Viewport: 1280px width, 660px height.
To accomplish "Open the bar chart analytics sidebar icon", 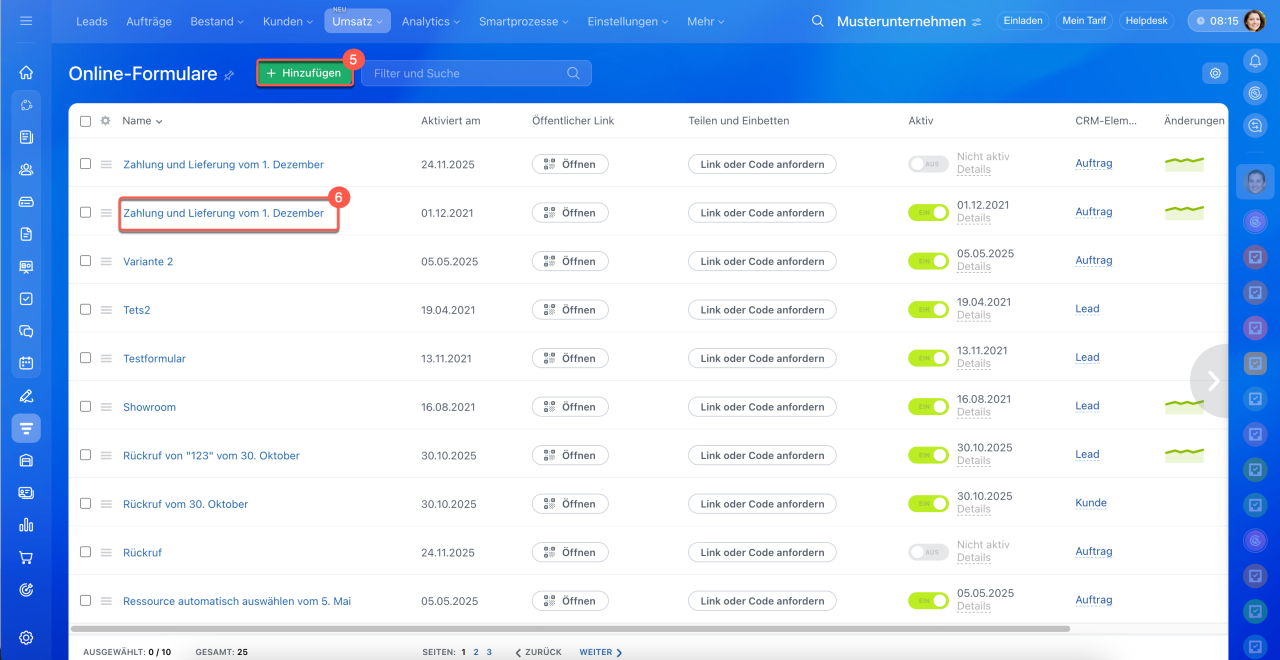I will coord(26,525).
